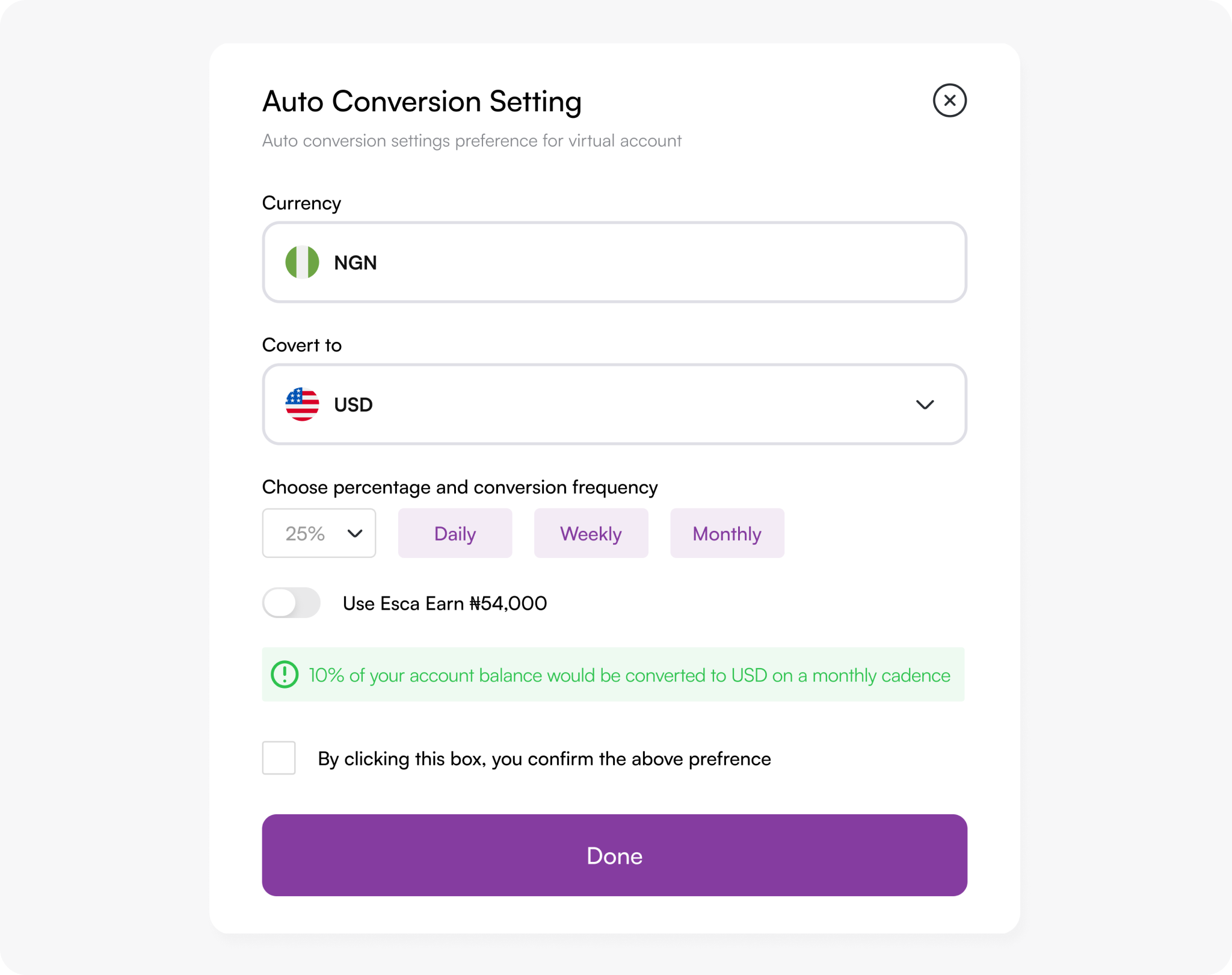1232x975 pixels.
Task: Click the US flag icon beside USD
Action: pos(303,404)
